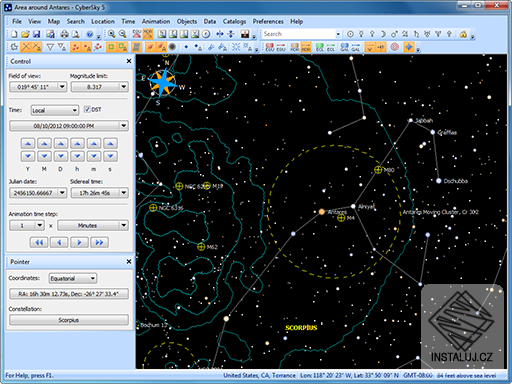Open the Preferences menu

tap(268, 21)
